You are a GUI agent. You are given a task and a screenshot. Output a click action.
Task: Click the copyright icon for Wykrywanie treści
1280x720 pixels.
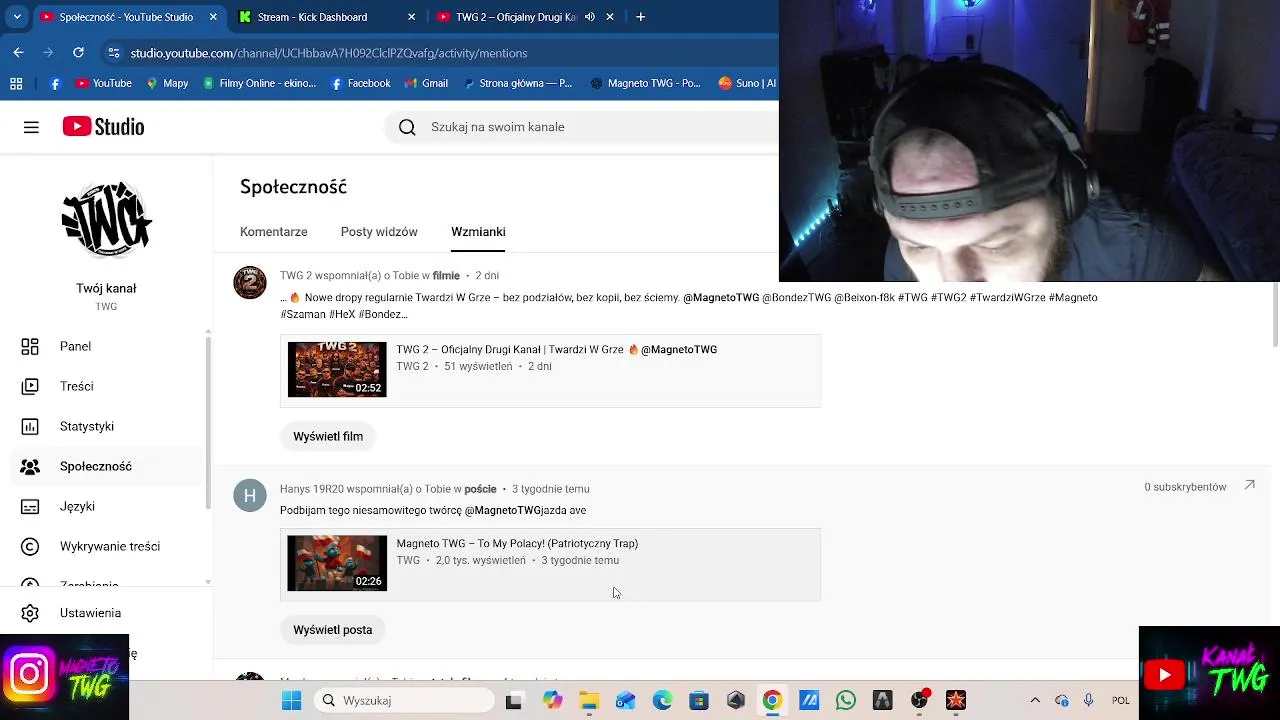coord(30,546)
